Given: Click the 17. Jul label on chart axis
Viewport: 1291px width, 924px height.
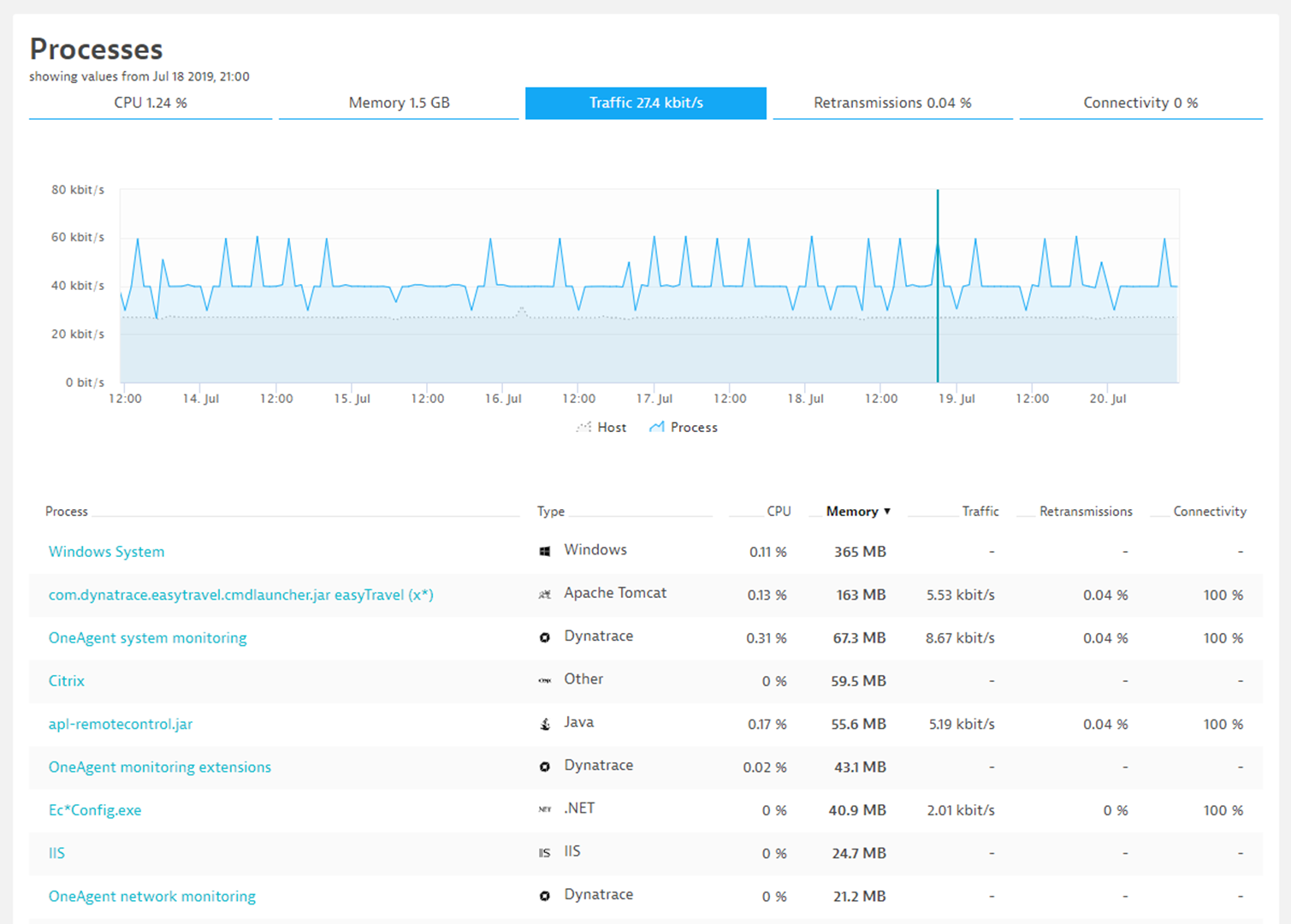Looking at the screenshot, I should [x=654, y=399].
